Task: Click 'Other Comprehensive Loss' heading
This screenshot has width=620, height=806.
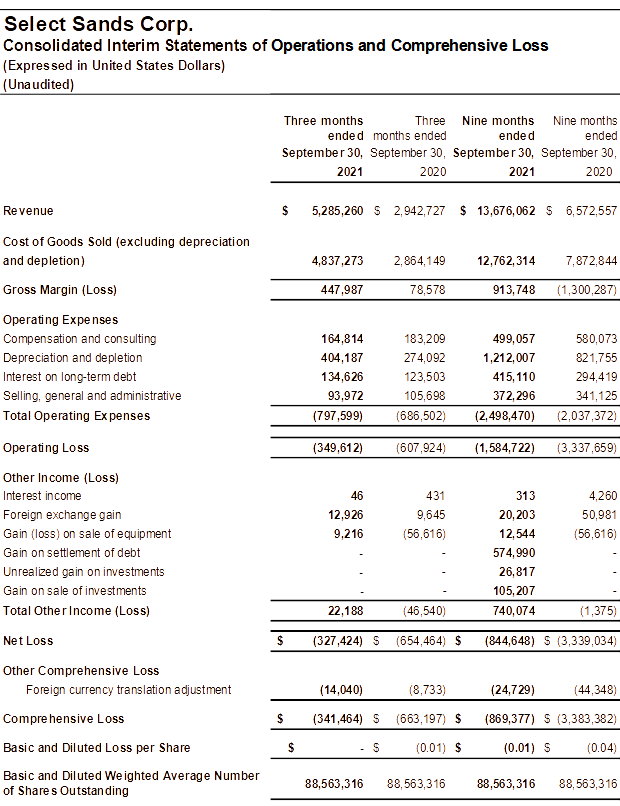Action: (81, 671)
